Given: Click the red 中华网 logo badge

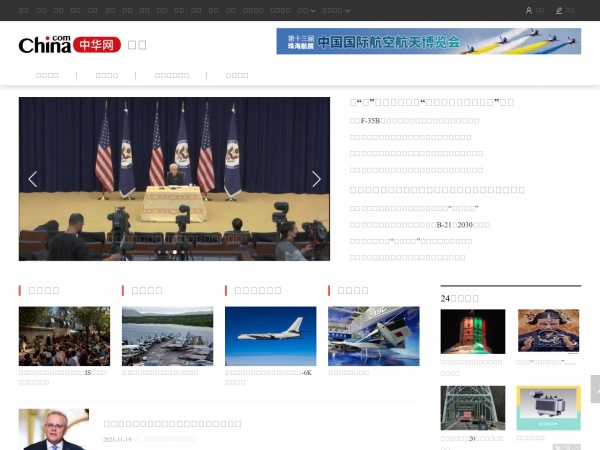Looking at the screenshot, I should coord(97,45).
